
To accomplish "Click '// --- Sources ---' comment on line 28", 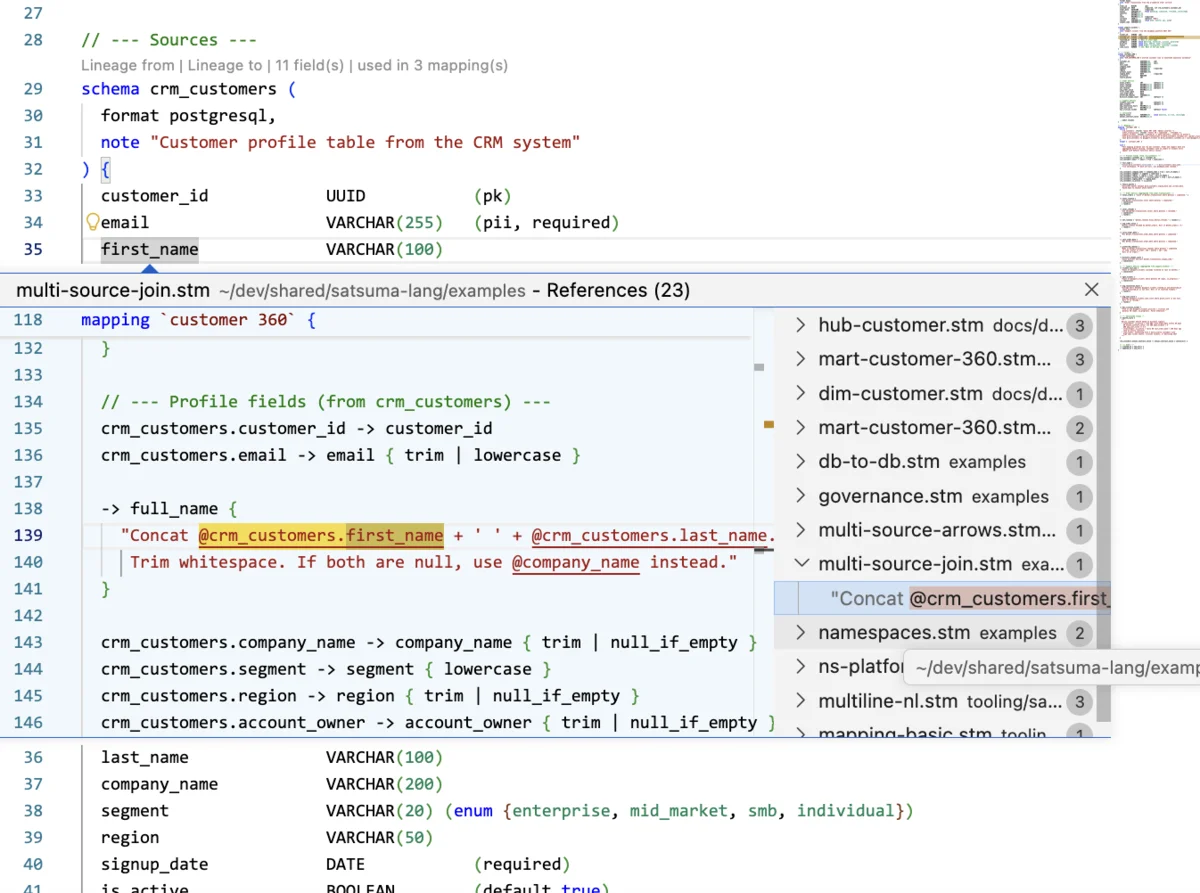I will [170, 40].
